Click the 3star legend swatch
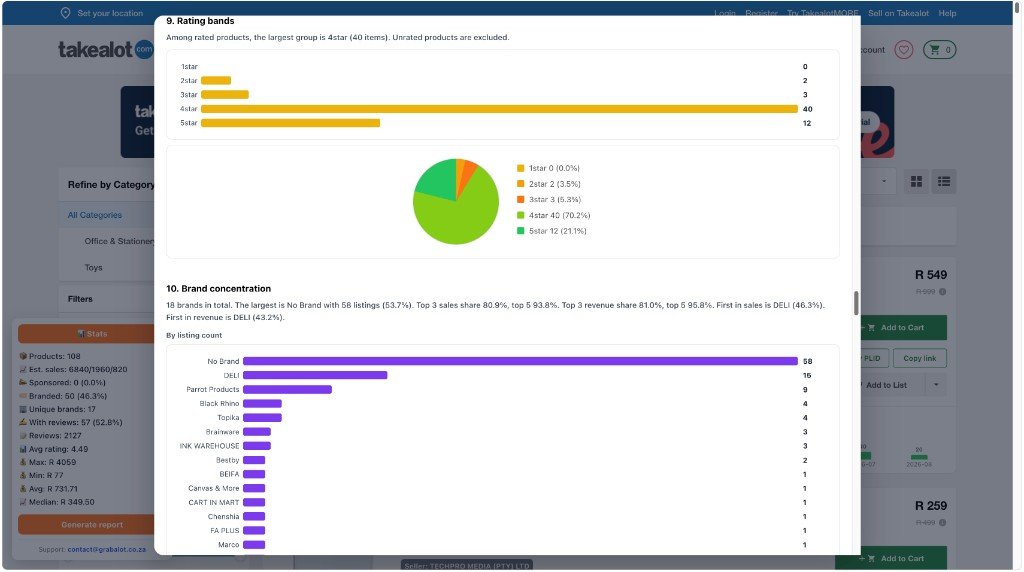 (x=520, y=200)
